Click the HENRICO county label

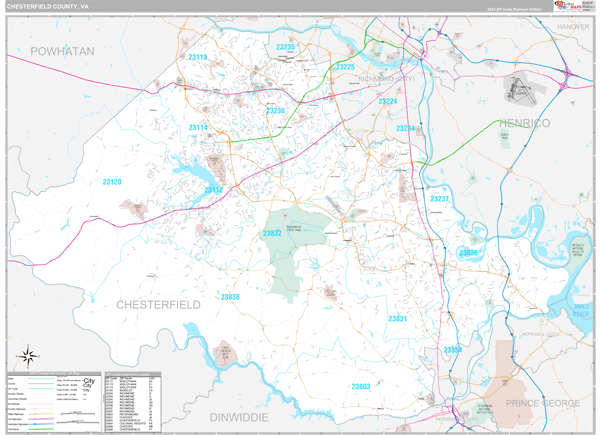tap(524, 123)
